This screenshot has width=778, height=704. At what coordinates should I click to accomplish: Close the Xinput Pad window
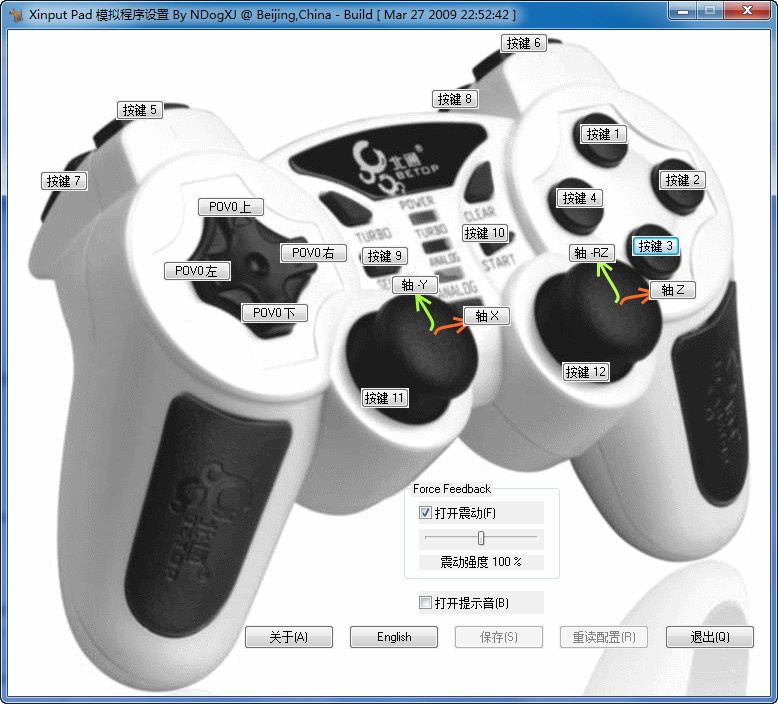click(x=747, y=10)
